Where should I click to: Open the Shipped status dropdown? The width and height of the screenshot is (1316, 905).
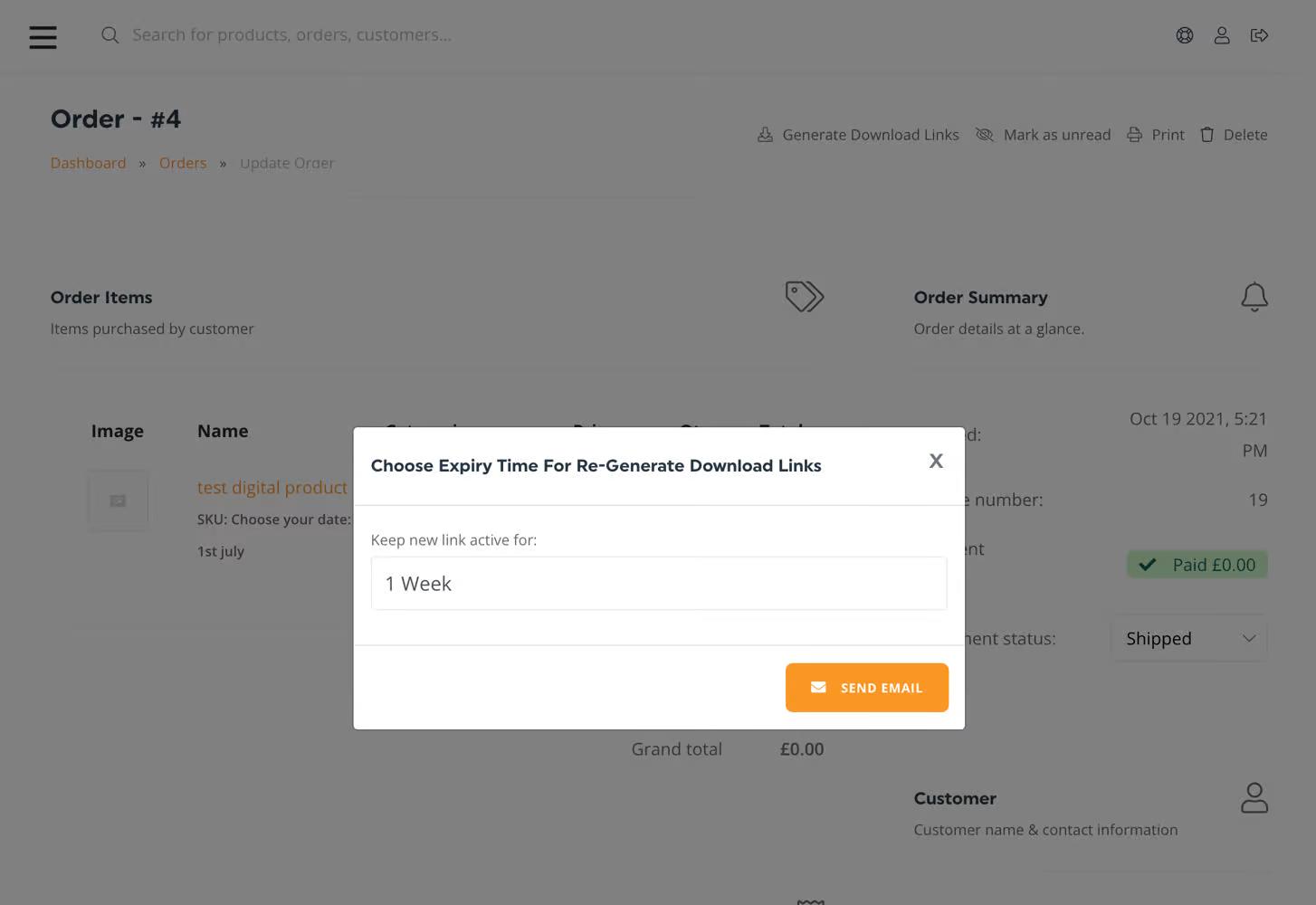[x=1188, y=638]
